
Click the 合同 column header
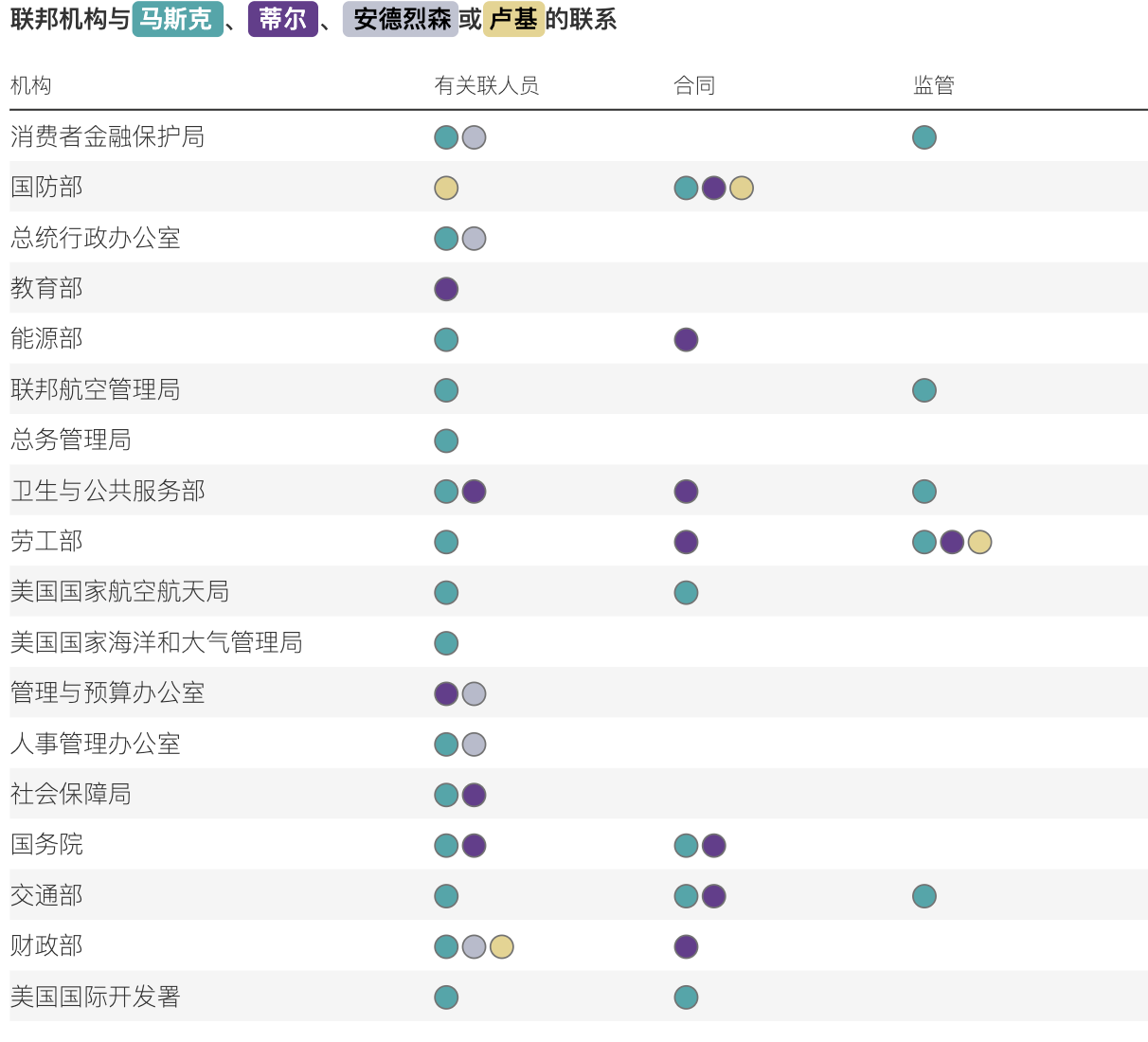[x=694, y=86]
